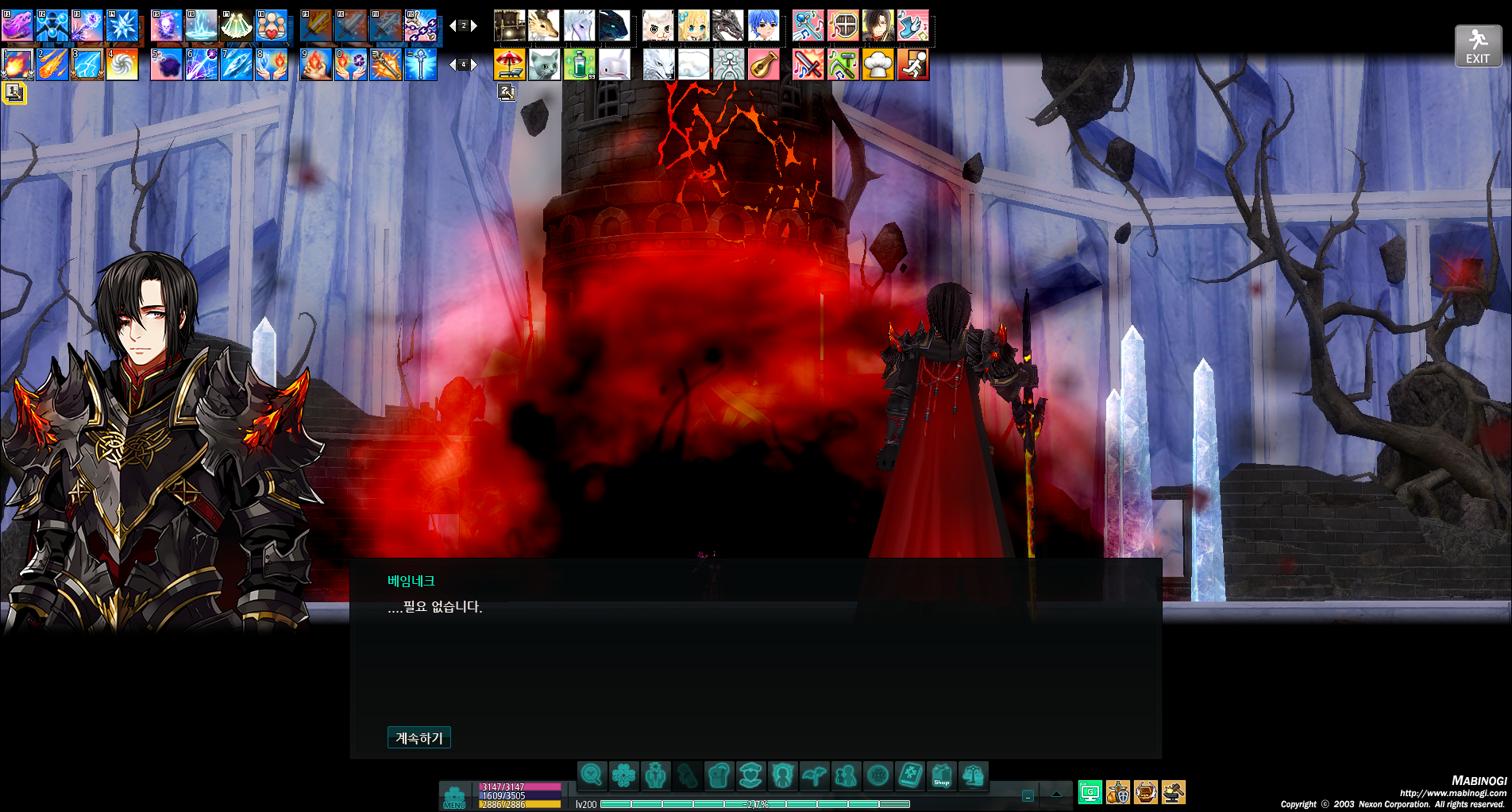This screenshot has height=812, width=1512.
Task: Click the winged treasure chest icon
Action: click(x=1146, y=792)
